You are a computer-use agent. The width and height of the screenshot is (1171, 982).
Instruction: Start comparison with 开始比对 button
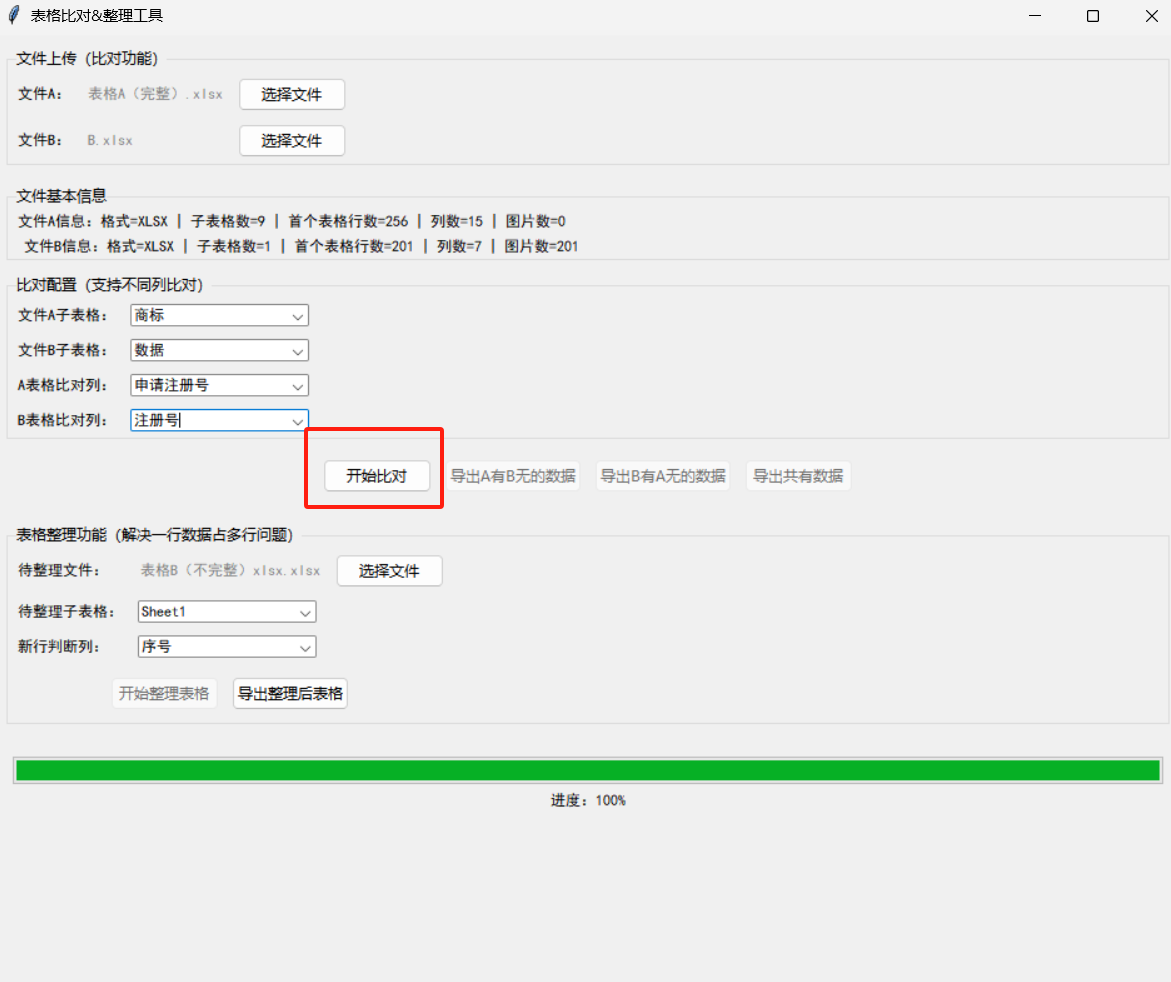pos(377,476)
